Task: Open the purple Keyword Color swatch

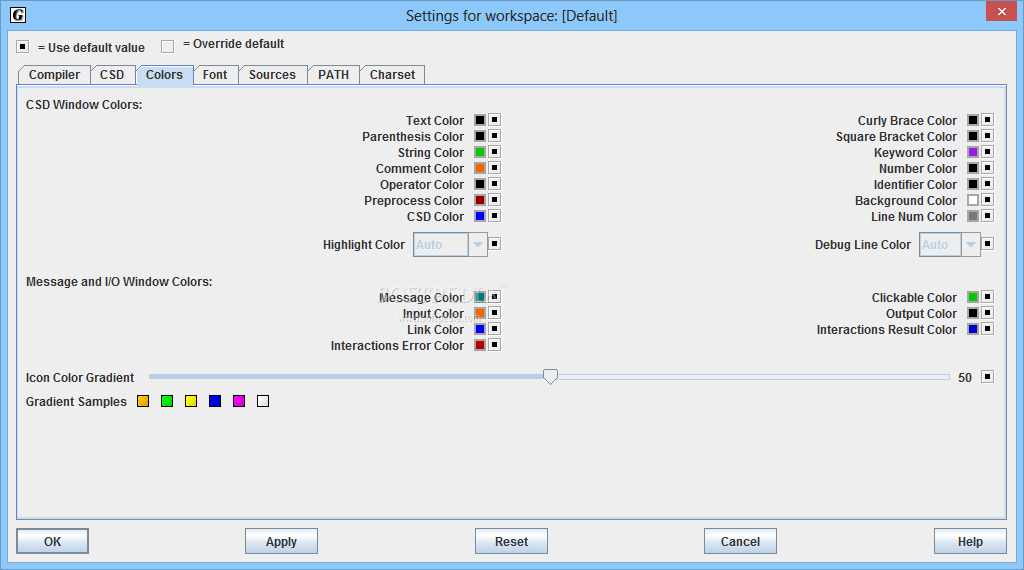Action: click(x=973, y=152)
